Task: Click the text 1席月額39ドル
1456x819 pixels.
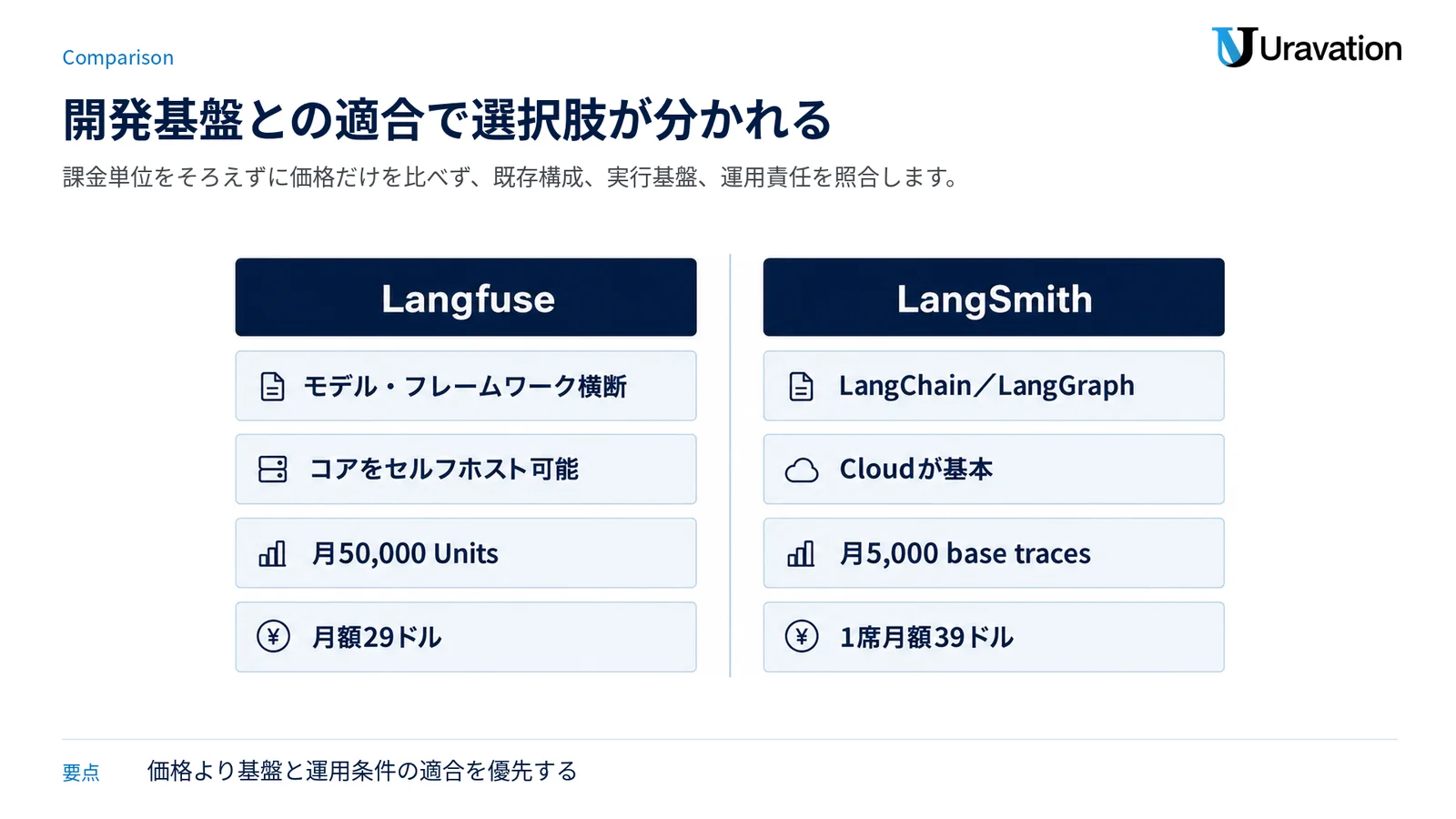Action: click(926, 637)
